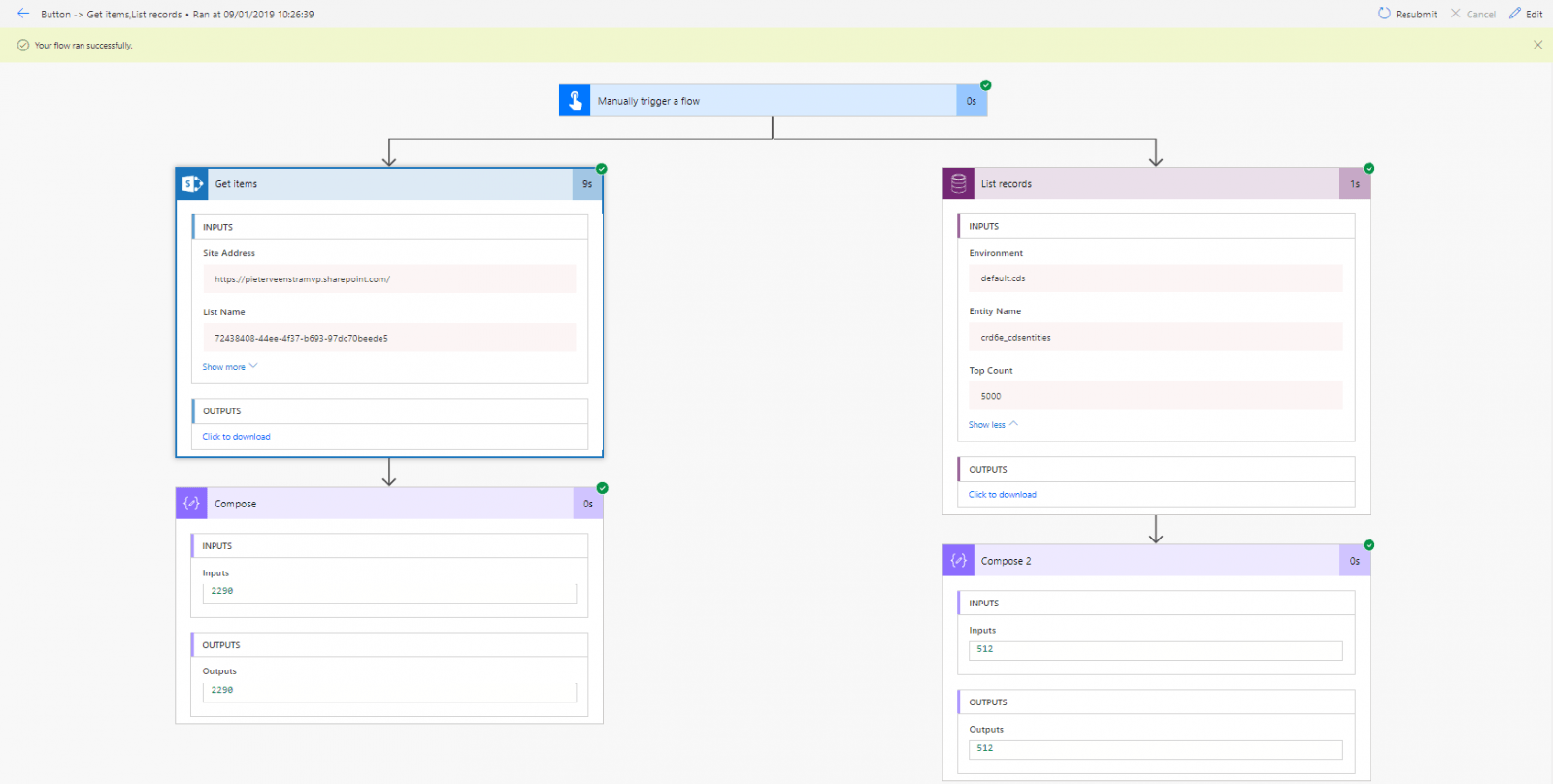This screenshot has height=784, width=1553.
Task: Click the Top Count 5000 field
Action: click(1155, 396)
